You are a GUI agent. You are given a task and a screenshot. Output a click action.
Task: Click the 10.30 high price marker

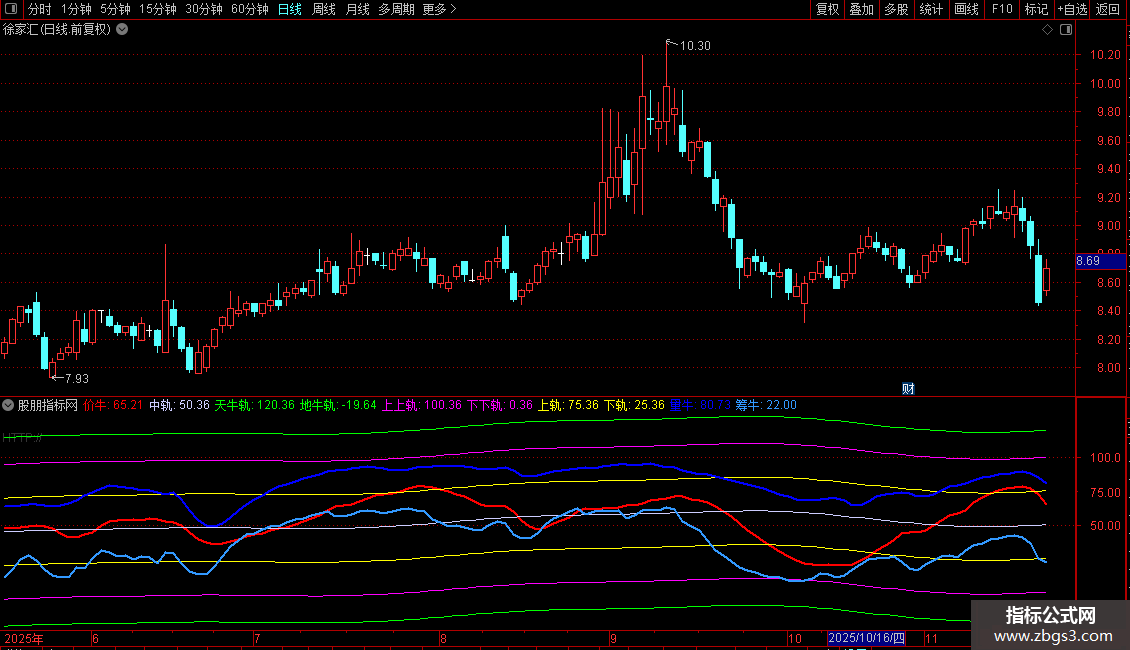tap(694, 46)
